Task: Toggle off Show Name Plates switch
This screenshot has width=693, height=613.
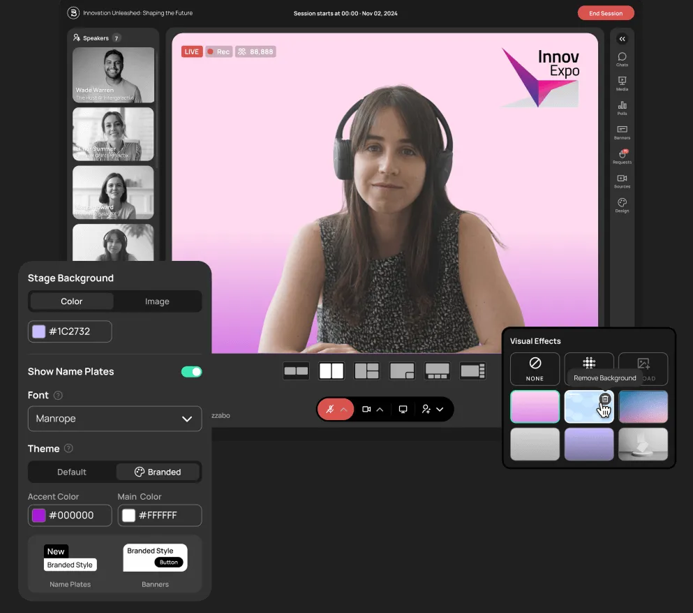Action: coord(191,372)
